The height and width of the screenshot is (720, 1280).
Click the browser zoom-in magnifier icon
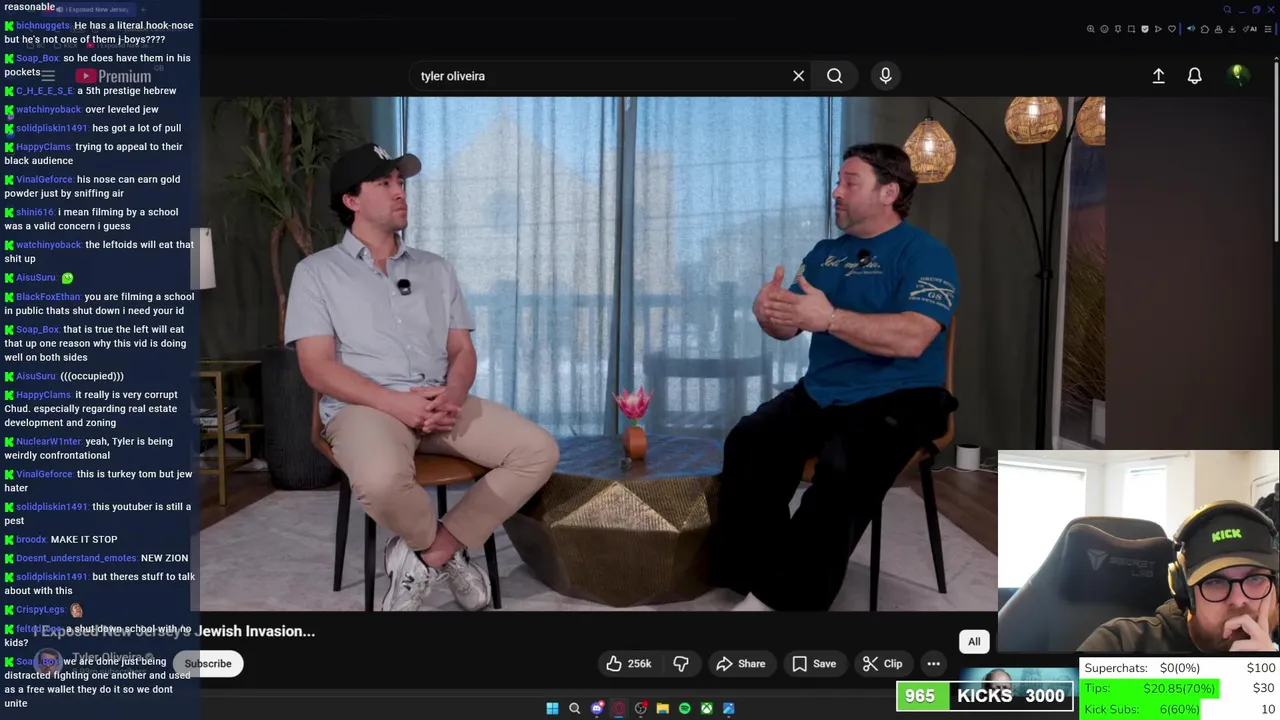pos(1091,29)
